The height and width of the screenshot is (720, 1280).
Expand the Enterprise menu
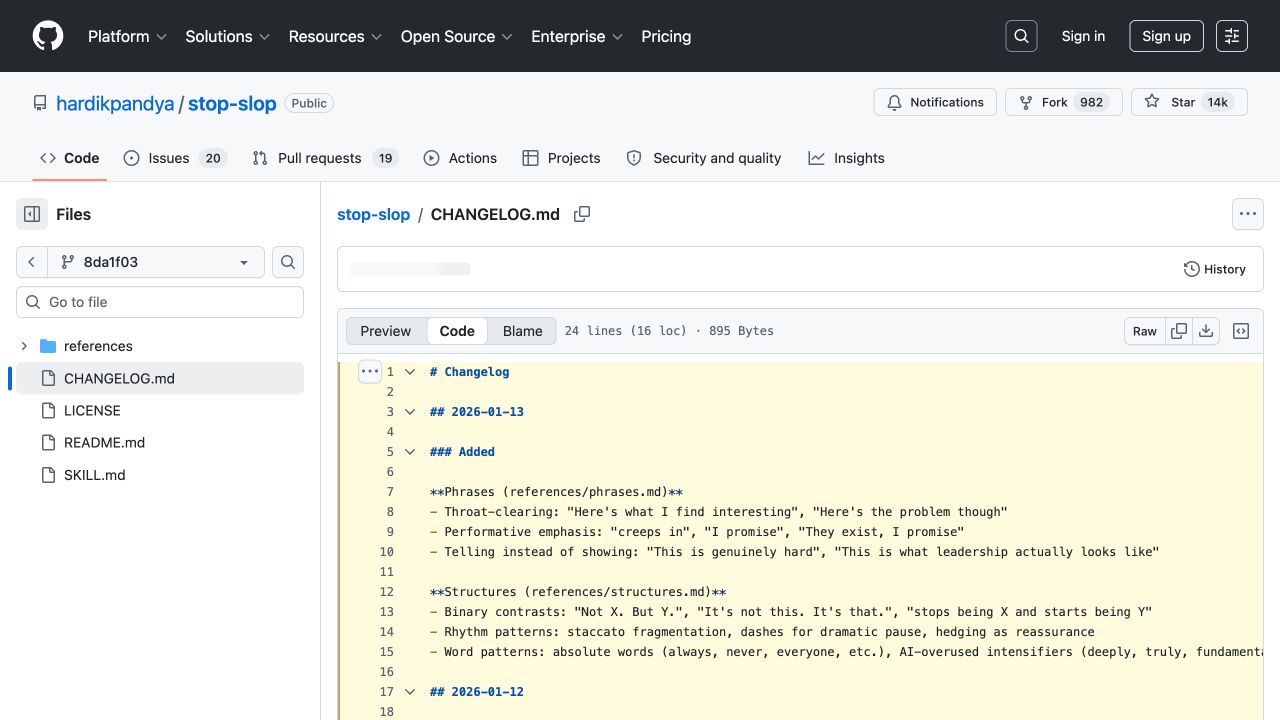(x=577, y=36)
